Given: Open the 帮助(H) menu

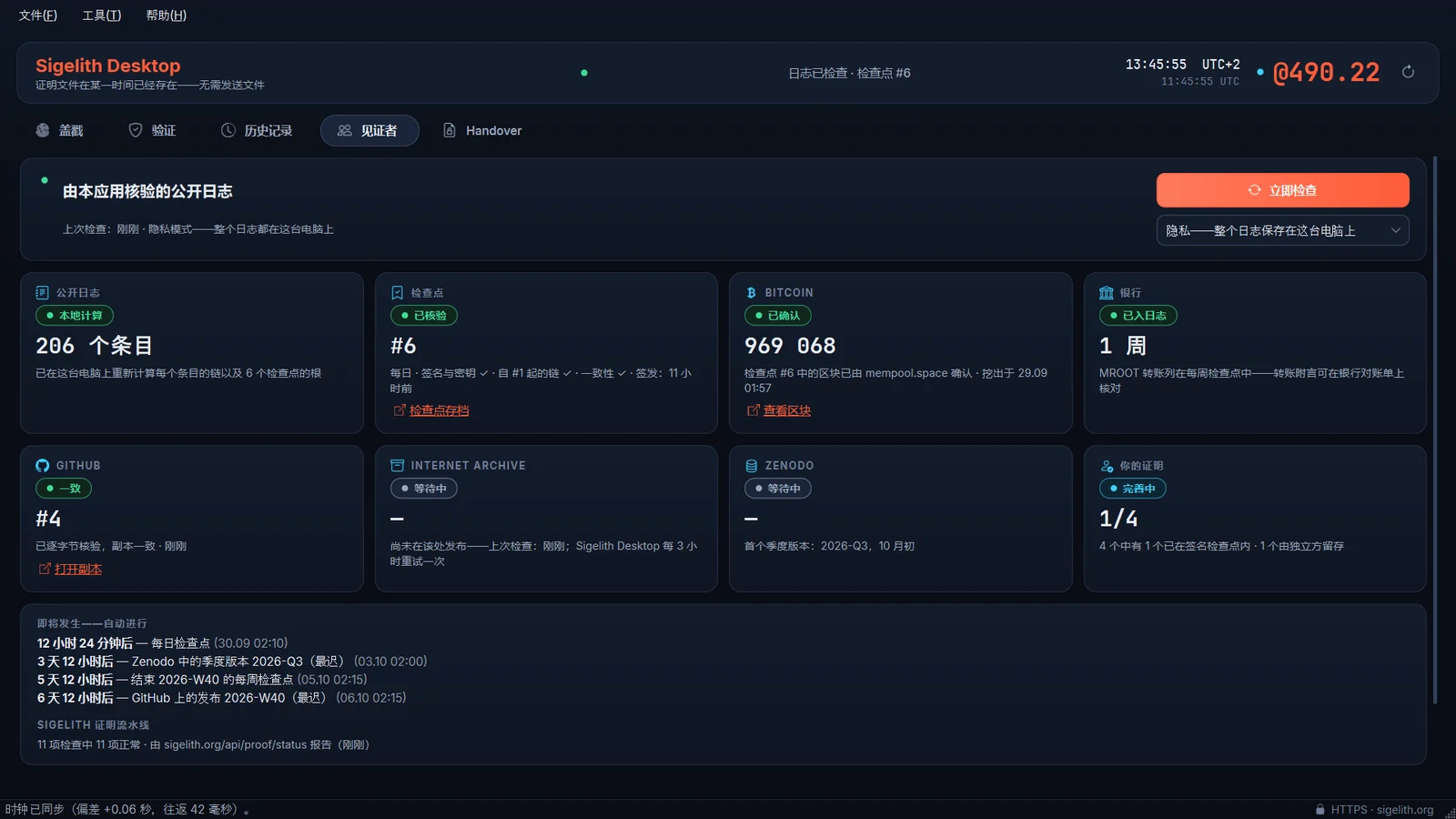Looking at the screenshot, I should pyautogui.click(x=167, y=15).
